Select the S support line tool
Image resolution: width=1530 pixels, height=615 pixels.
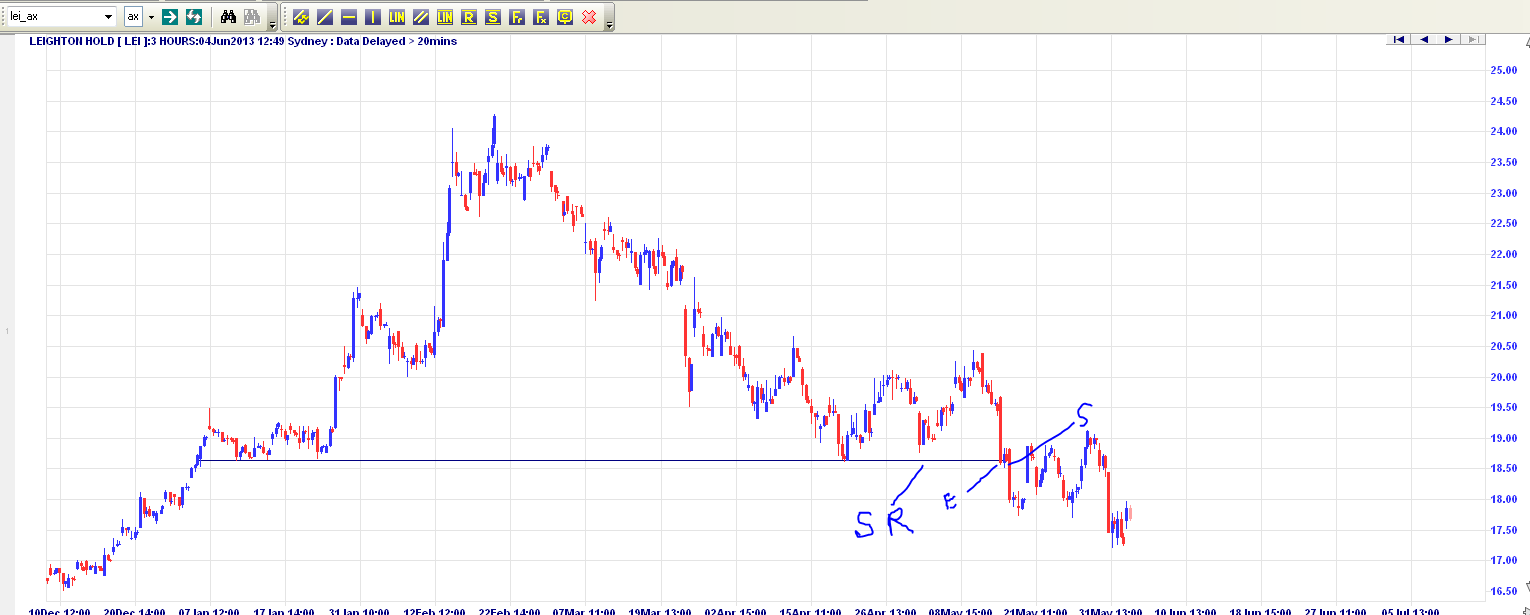(493, 17)
